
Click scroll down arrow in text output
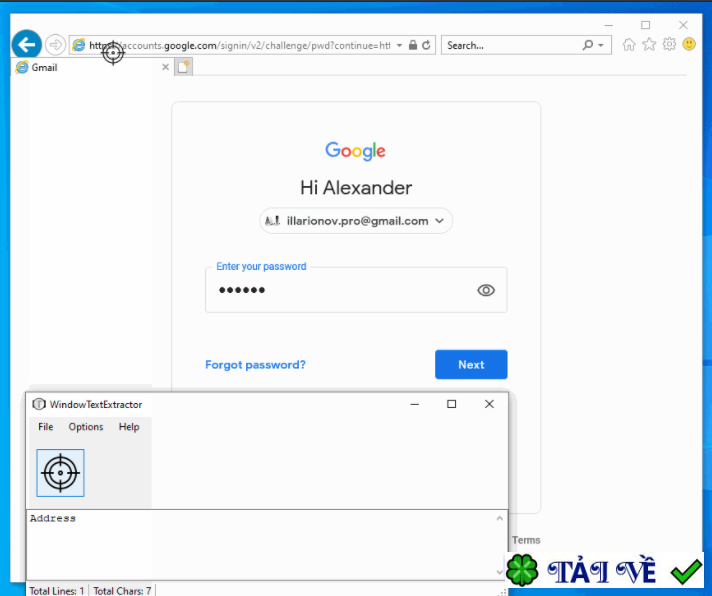coord(499,572)
